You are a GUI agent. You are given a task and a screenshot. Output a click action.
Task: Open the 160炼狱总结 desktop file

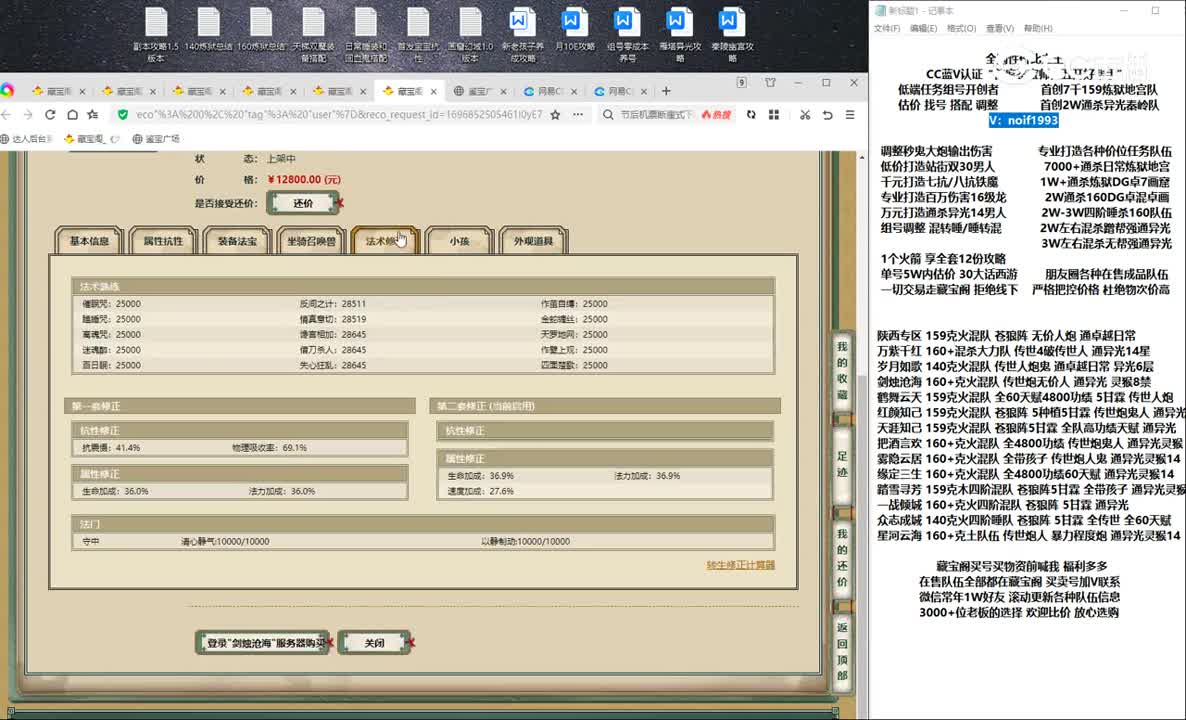(x=261, y=30)
